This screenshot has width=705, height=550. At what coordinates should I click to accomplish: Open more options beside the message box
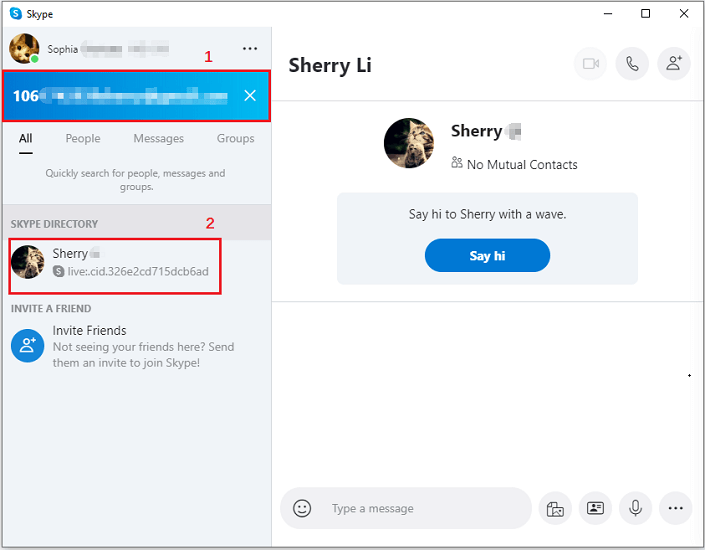(675, 509)
